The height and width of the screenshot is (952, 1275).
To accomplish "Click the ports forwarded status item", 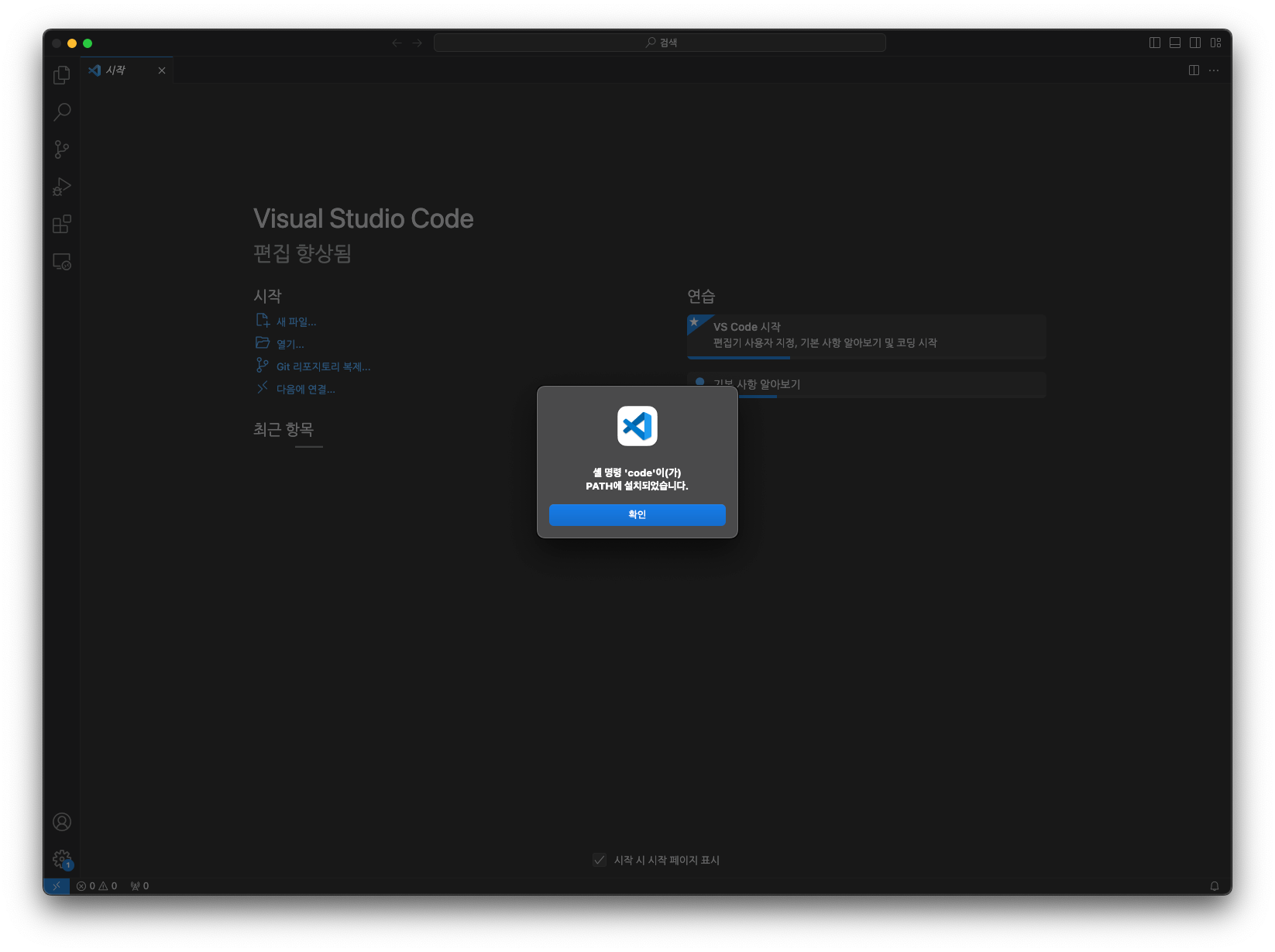I will [139, 886].
